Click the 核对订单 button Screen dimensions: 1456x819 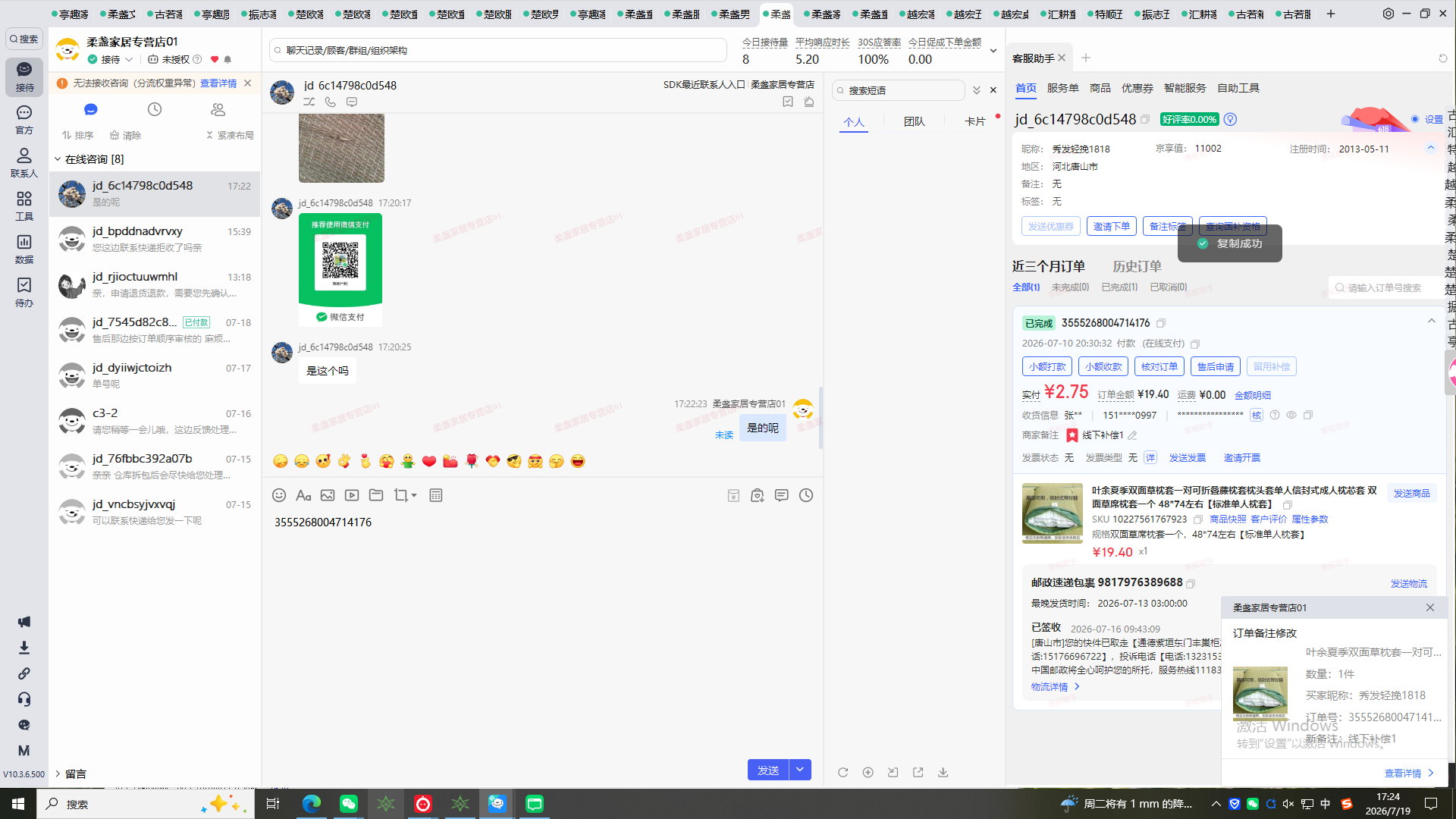[1159, 366]
